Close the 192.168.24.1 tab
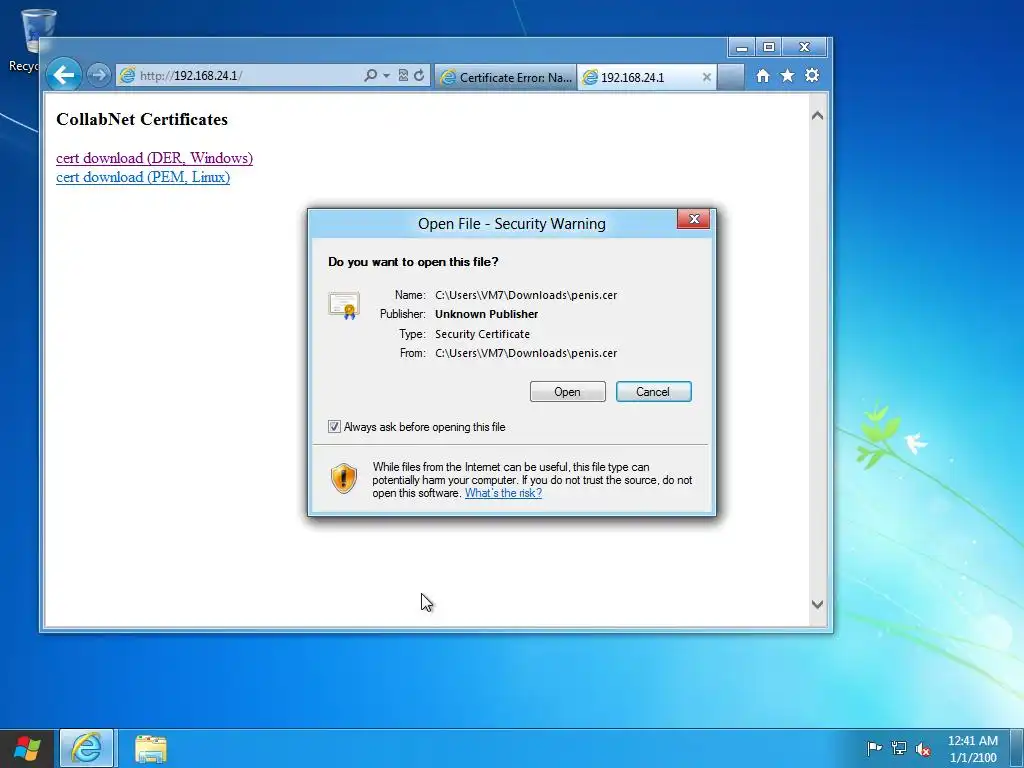 tap(707, 77)
